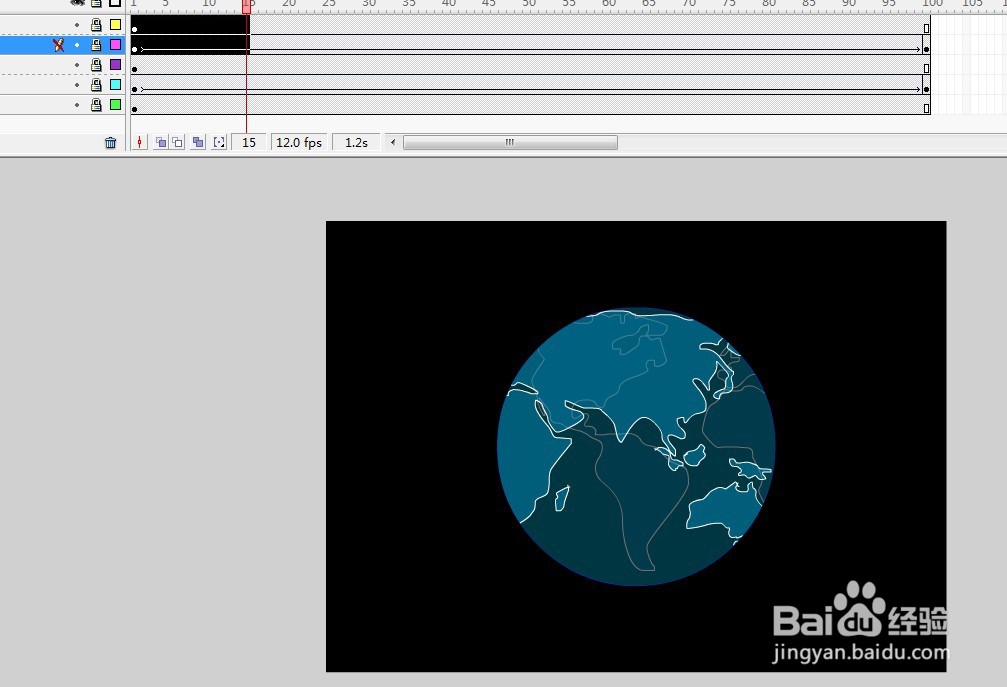The height and width of the screenshot is (687, 1007).
Task: Enable Onion Skin Outlines
Action: tap(178, 143)
